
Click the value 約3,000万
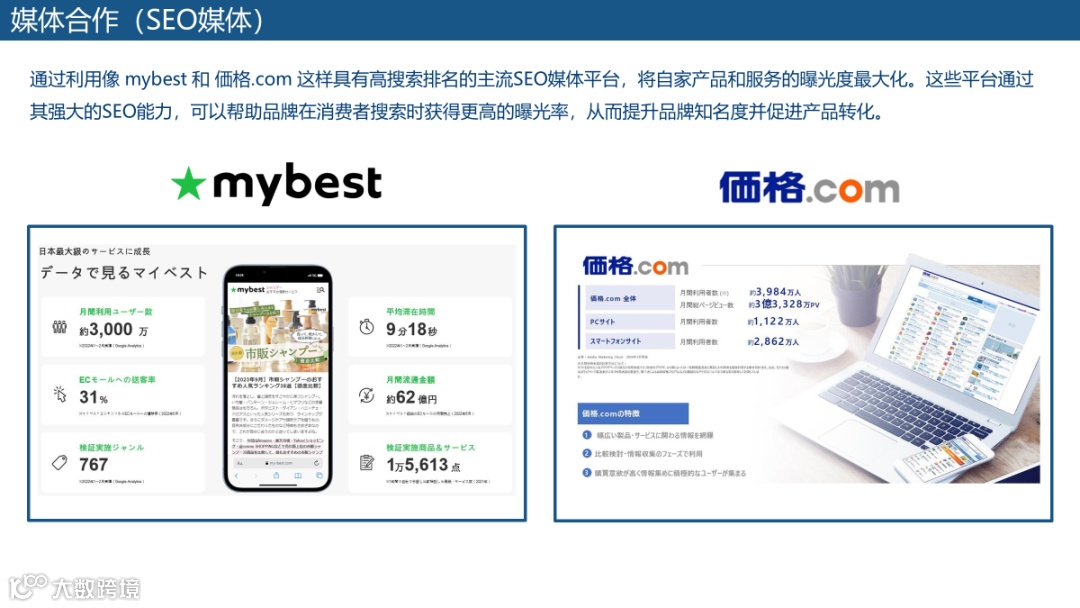114,330
